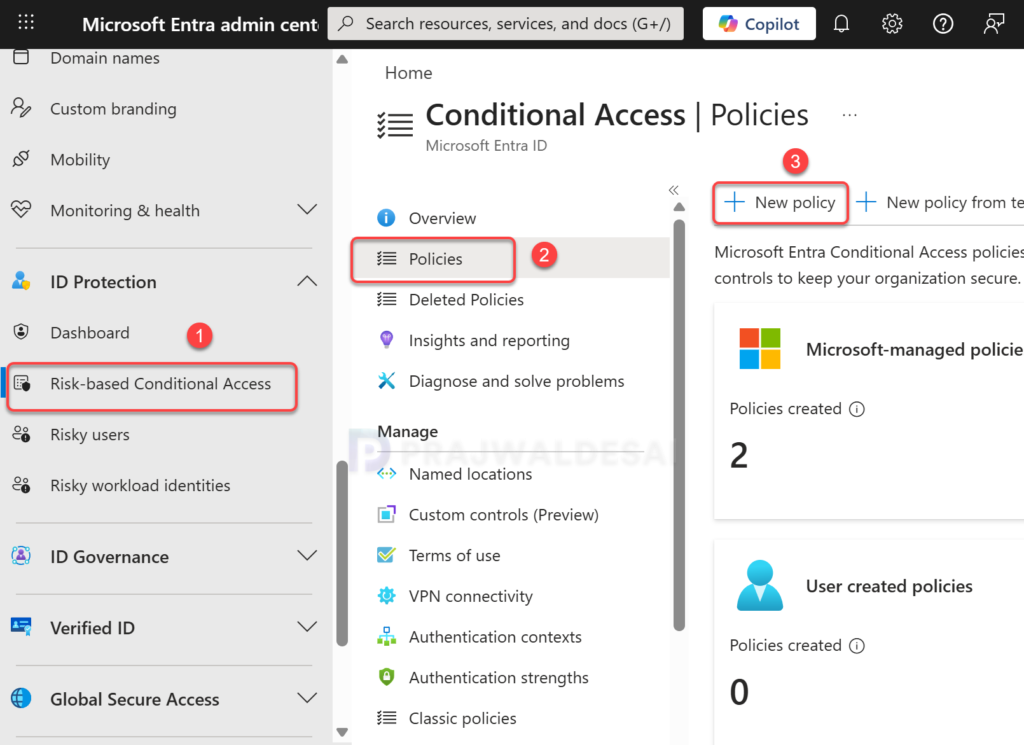Click the Risky users icon
The image size is (1024, 745).
pyautogui.click(x=21, y=434)
